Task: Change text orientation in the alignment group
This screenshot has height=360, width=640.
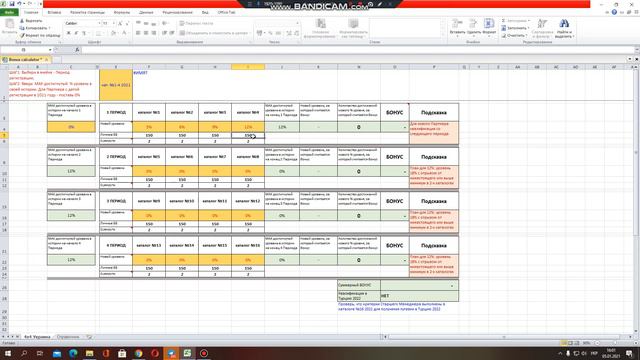Action: pos(165,23)
